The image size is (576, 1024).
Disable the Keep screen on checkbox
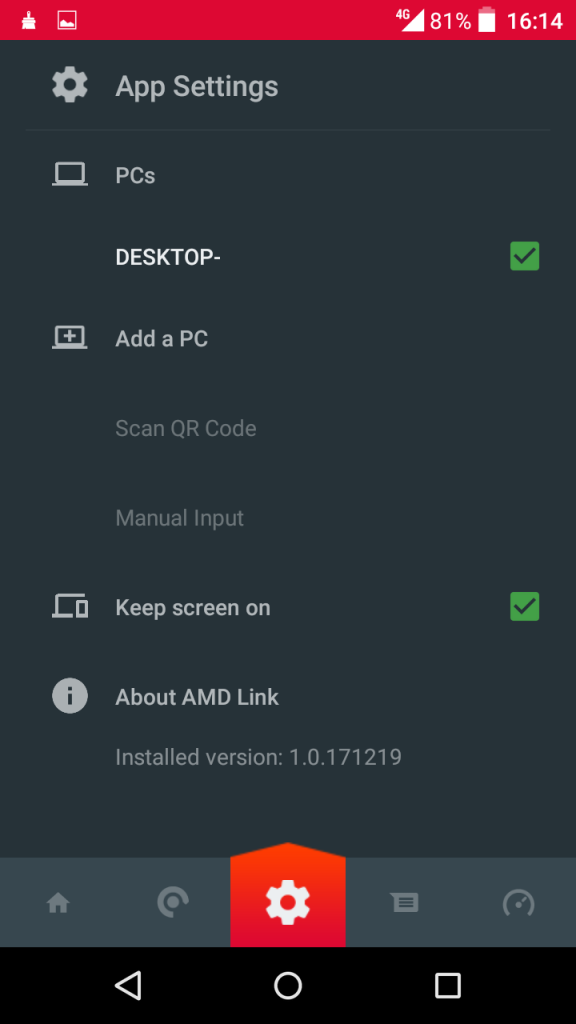coord(524,606)
